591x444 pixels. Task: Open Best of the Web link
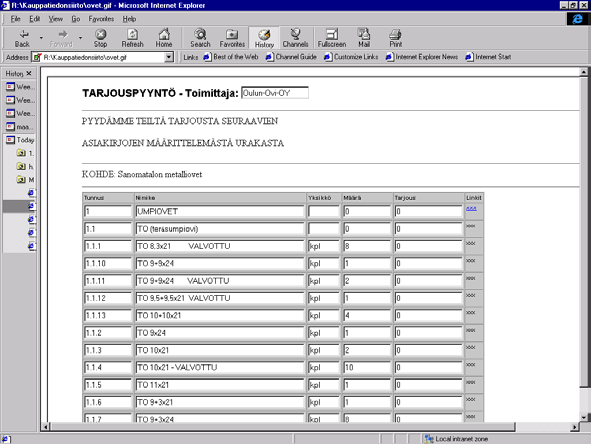231,57
